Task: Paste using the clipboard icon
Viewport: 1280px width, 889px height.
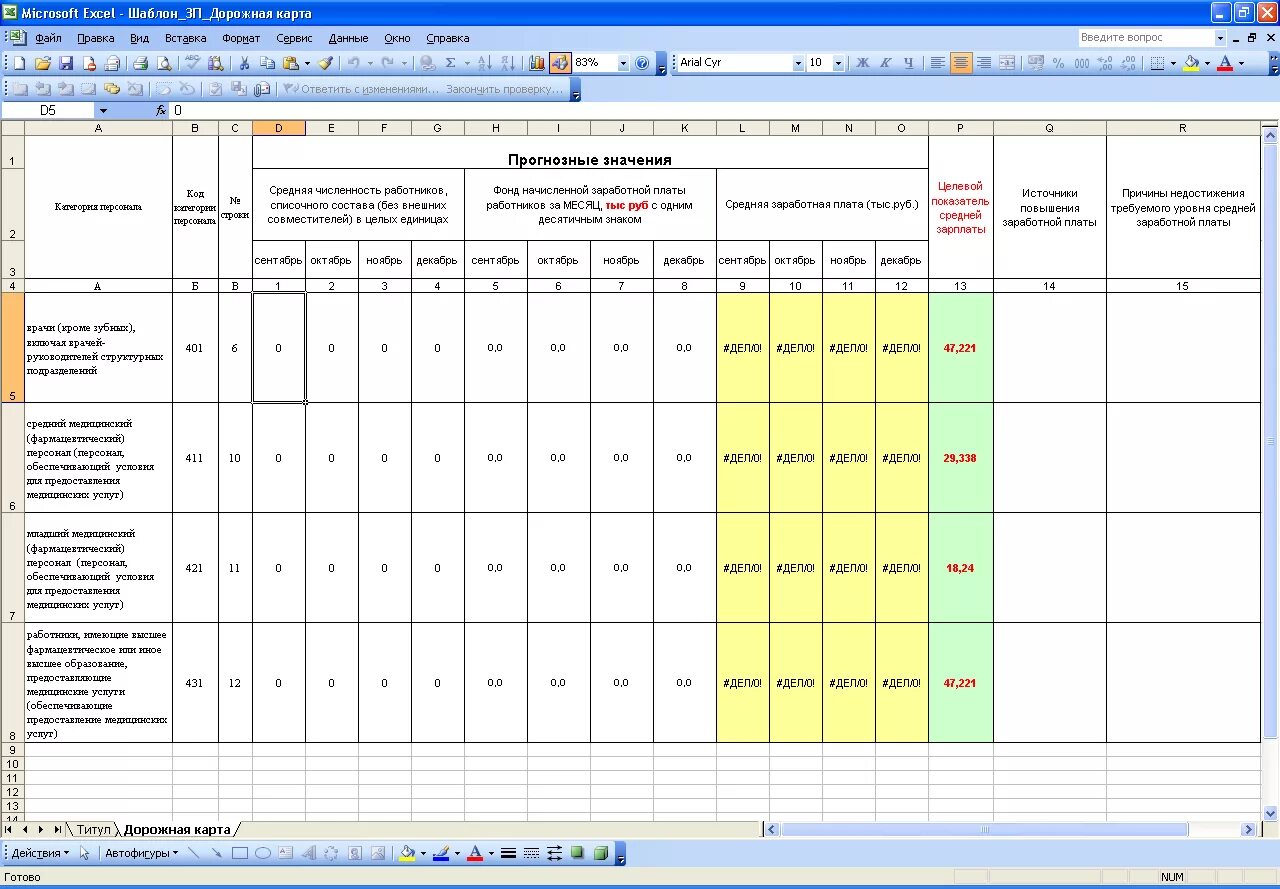Action: [x=290, y=63]
